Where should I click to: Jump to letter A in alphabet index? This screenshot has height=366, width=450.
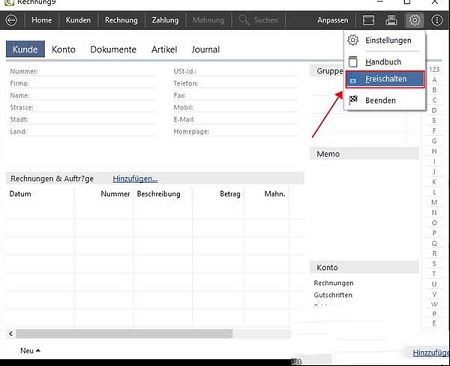[434, 80]
